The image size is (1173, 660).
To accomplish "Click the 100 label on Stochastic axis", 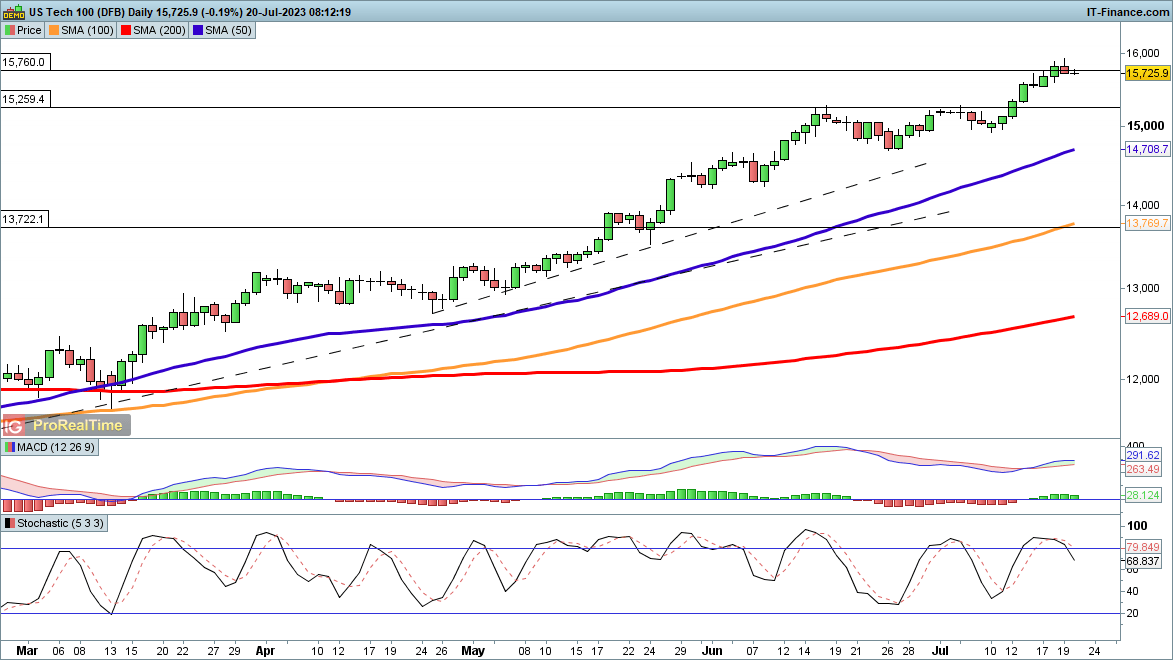I will click(x=1137, y=526).
